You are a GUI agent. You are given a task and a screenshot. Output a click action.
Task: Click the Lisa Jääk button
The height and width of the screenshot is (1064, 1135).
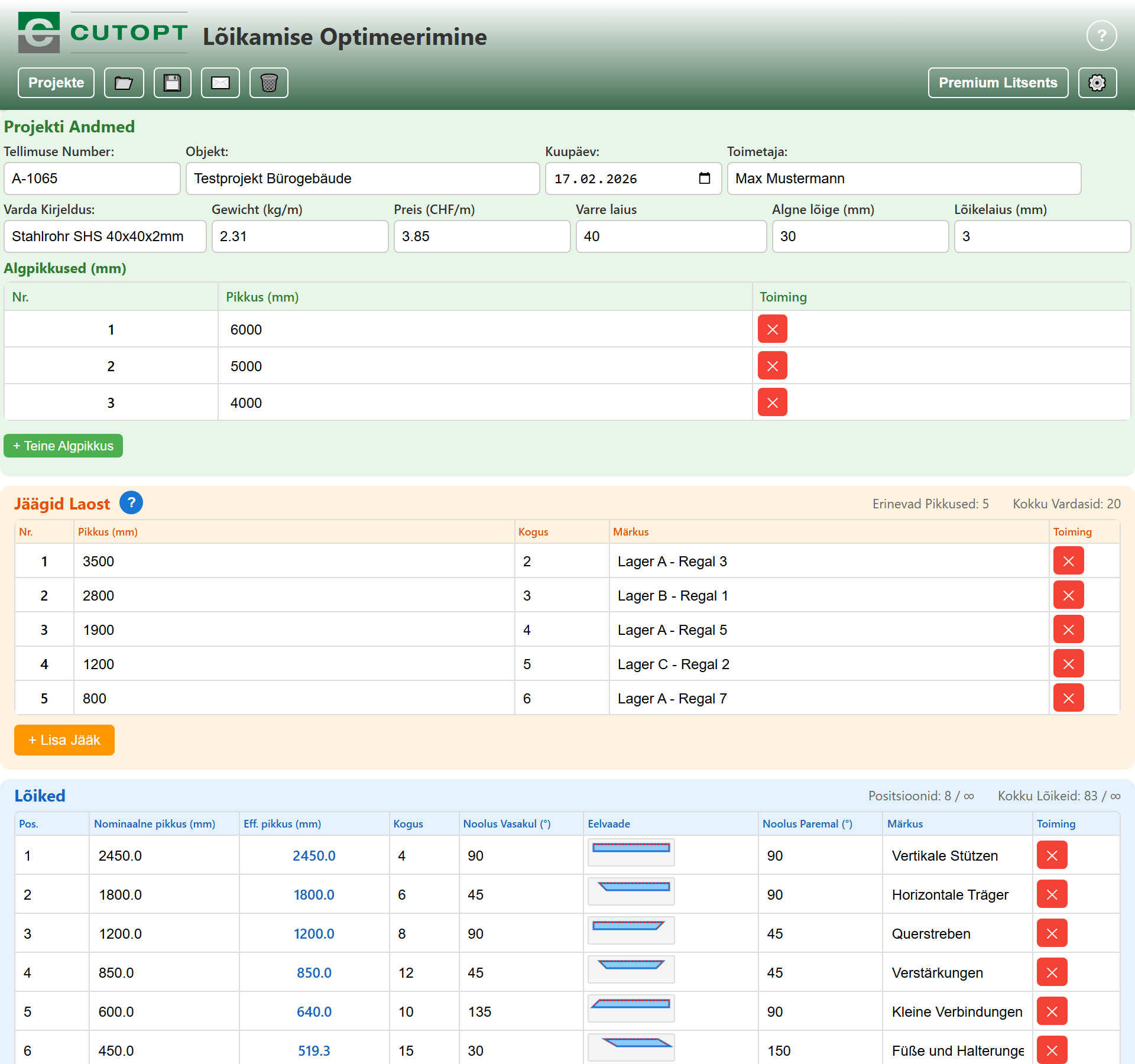coord(64,740)
